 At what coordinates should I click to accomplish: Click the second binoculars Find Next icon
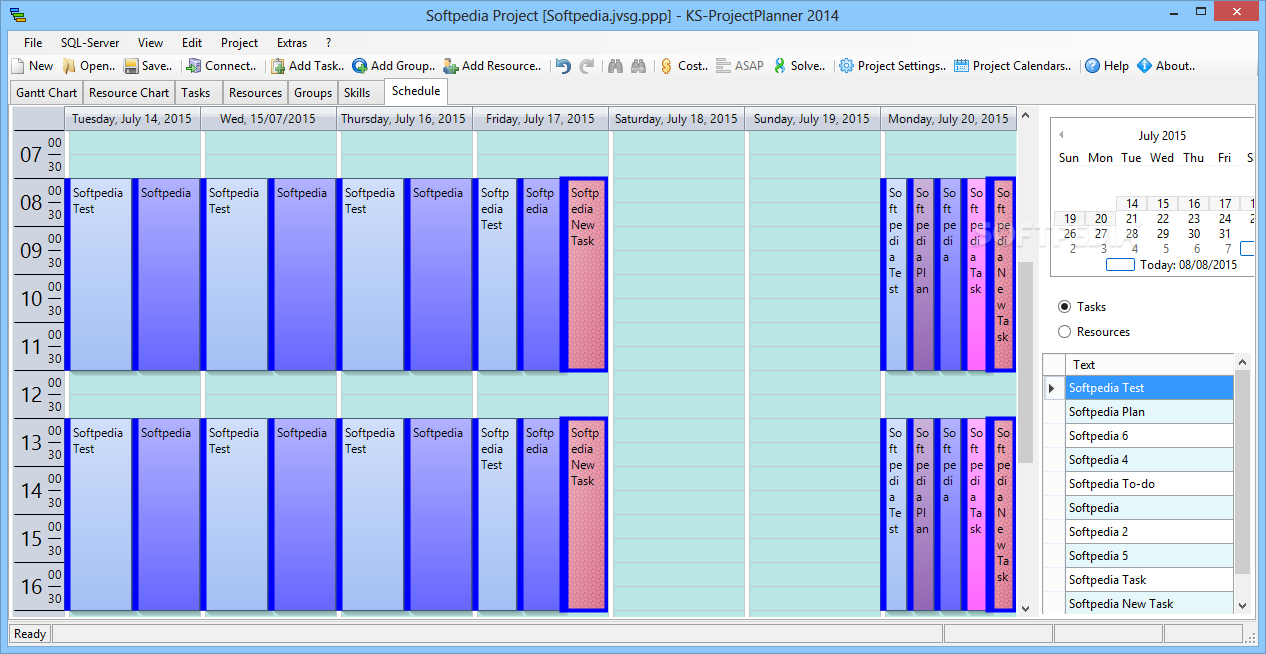[640, 66]
